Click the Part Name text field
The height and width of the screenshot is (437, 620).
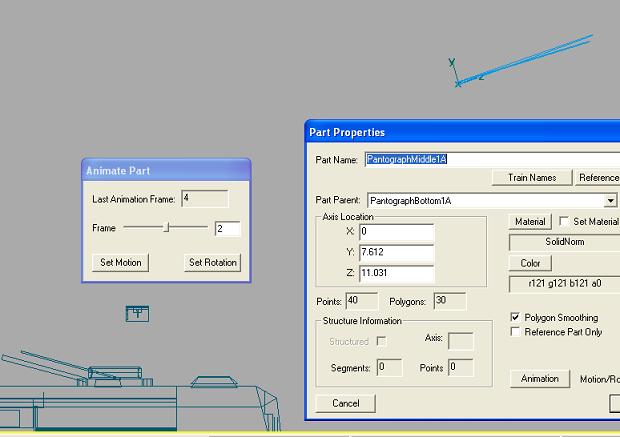tap(490, 159)
